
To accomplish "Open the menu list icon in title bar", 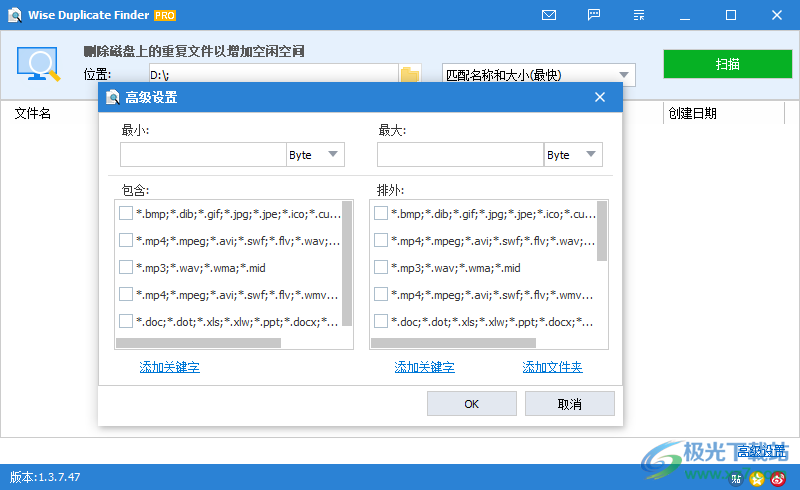I will click(639, 15).
